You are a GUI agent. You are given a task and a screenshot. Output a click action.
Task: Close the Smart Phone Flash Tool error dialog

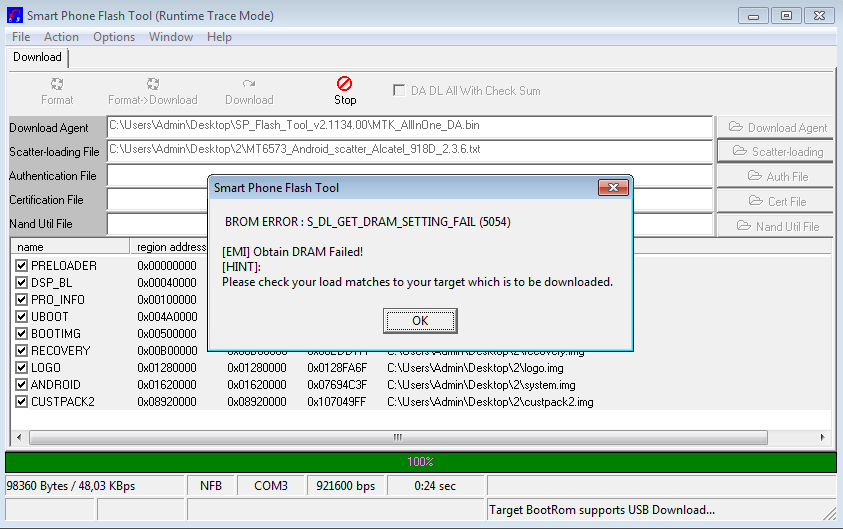point(612,188)
